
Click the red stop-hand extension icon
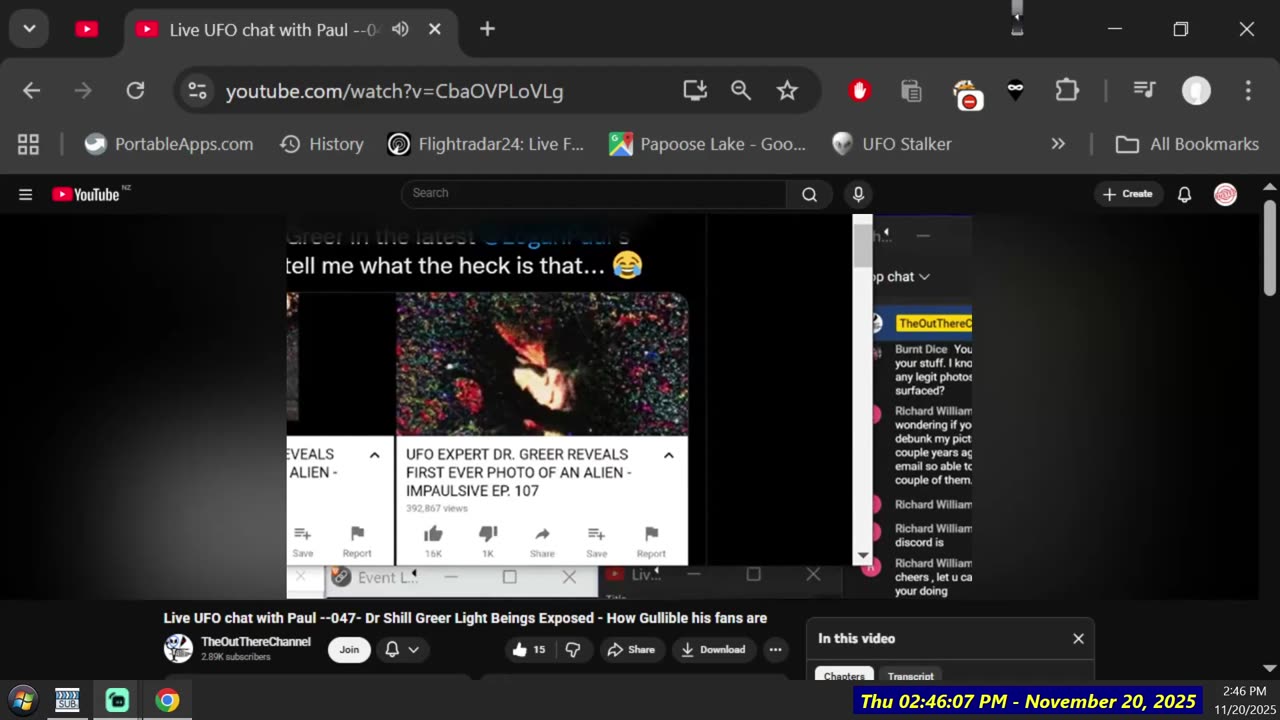(859, 91)
